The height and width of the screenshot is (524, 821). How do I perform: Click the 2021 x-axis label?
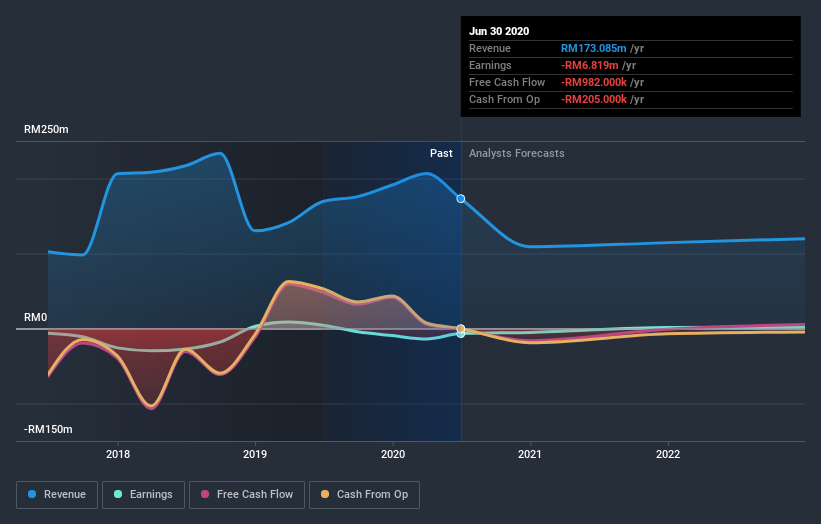pos(530,454)
